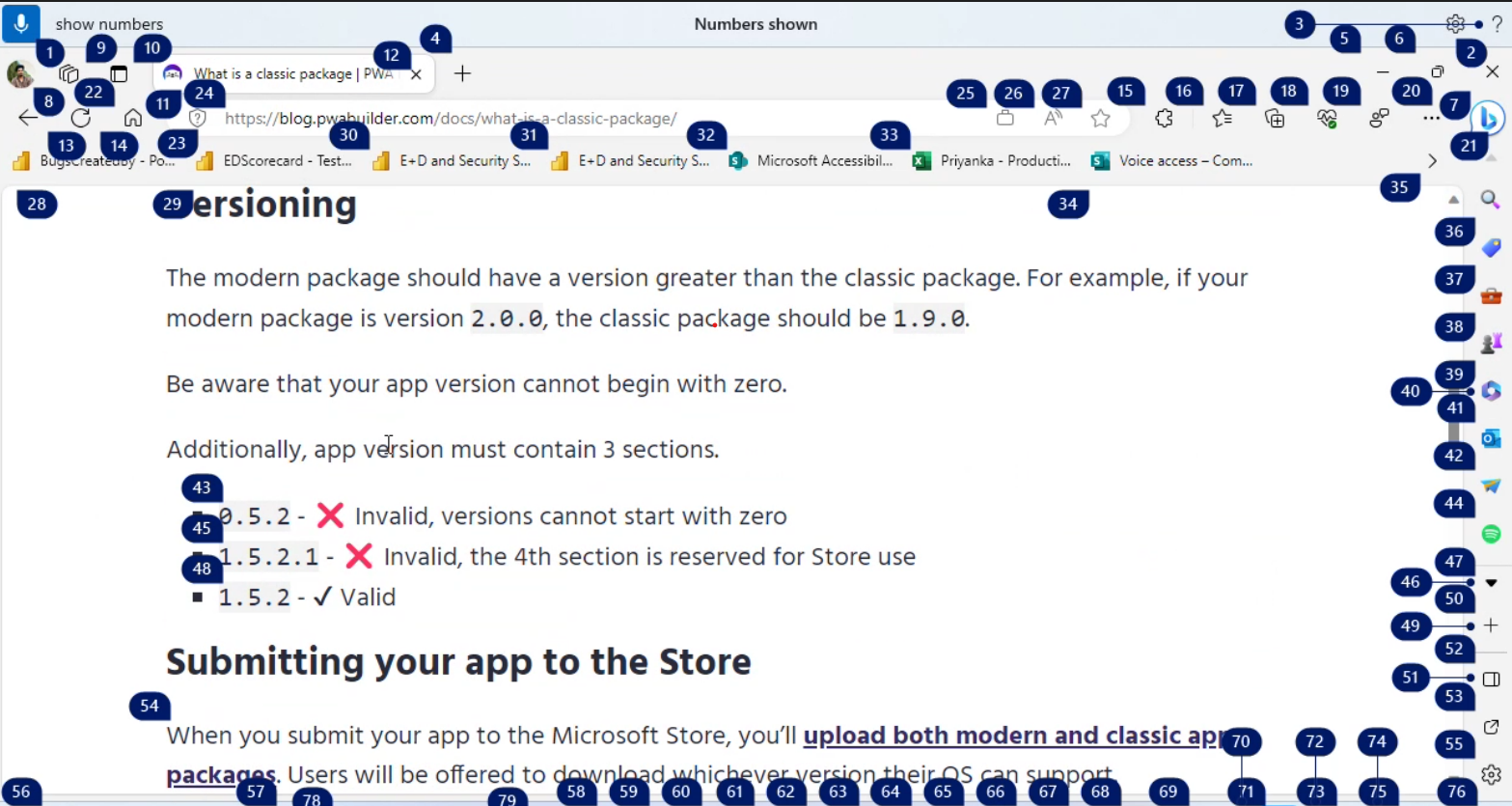The height and width of the screenshot is (806, 1512).
Task: Click the shopping tag icon in sidebar
Action: point(1490,246)
